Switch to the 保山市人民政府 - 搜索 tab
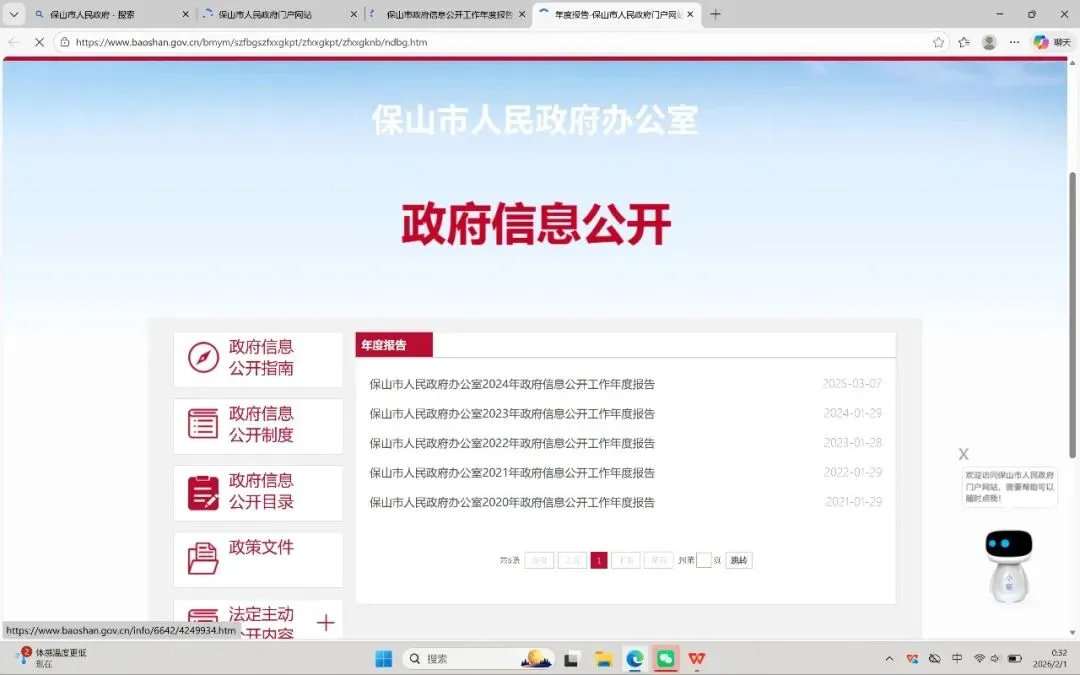 (112, 14)
